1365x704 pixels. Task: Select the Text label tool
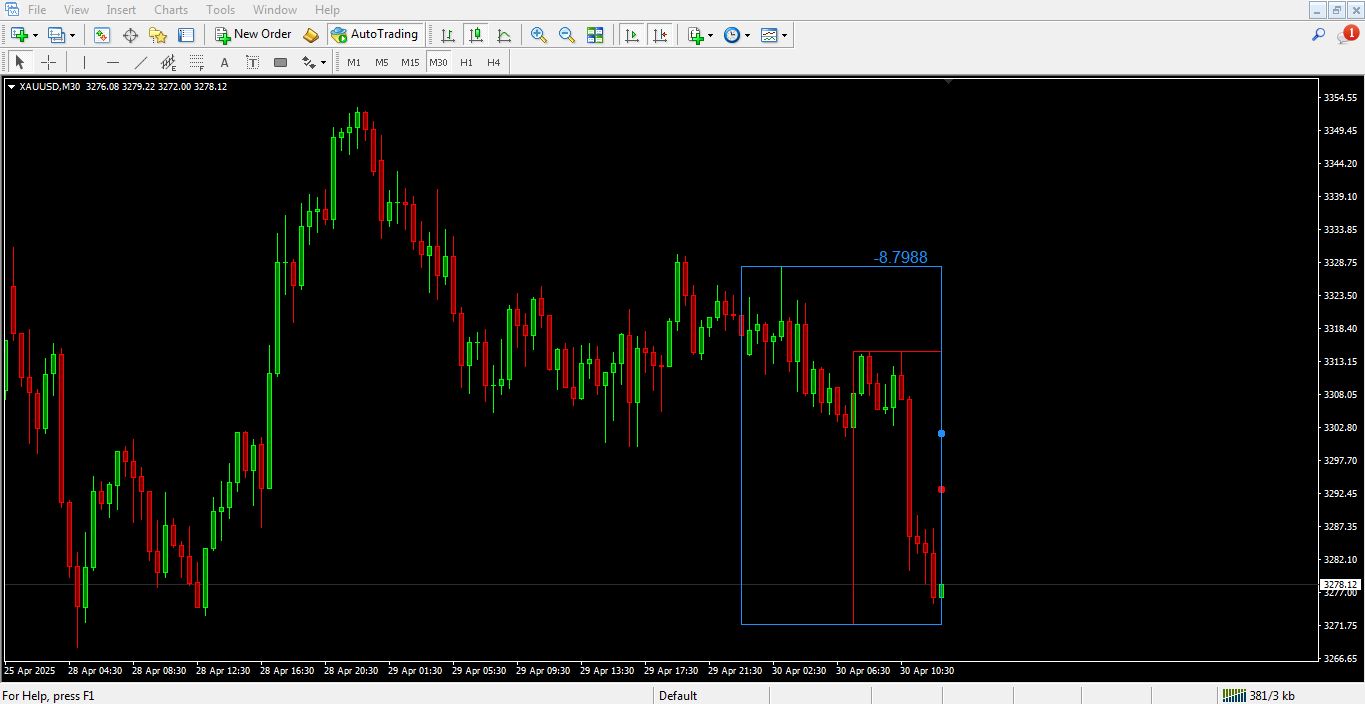point(251,62)
